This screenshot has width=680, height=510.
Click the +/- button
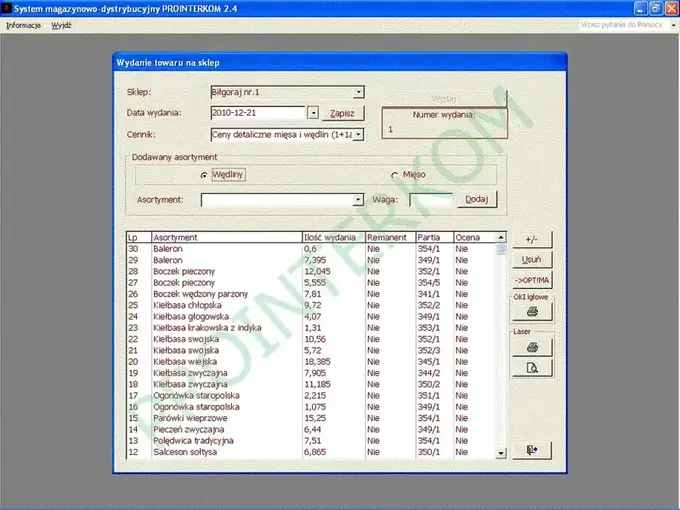pyautogui.click(x=532, y=239)
